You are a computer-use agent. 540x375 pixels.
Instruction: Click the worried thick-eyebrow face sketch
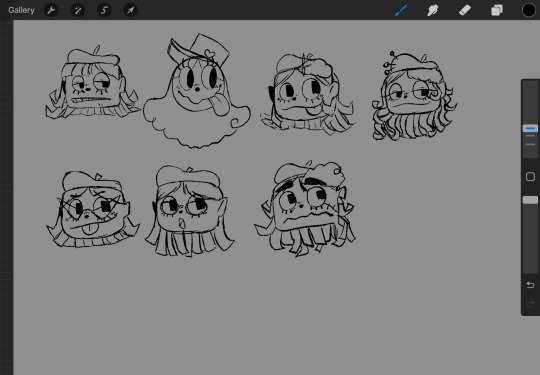[305, 209]
